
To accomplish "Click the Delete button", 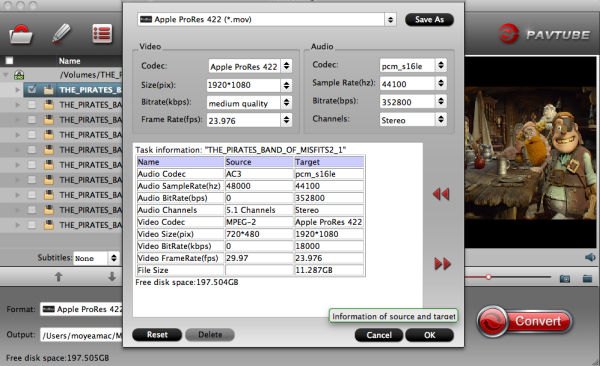I will pyautogui.click(x=210, y=335).
